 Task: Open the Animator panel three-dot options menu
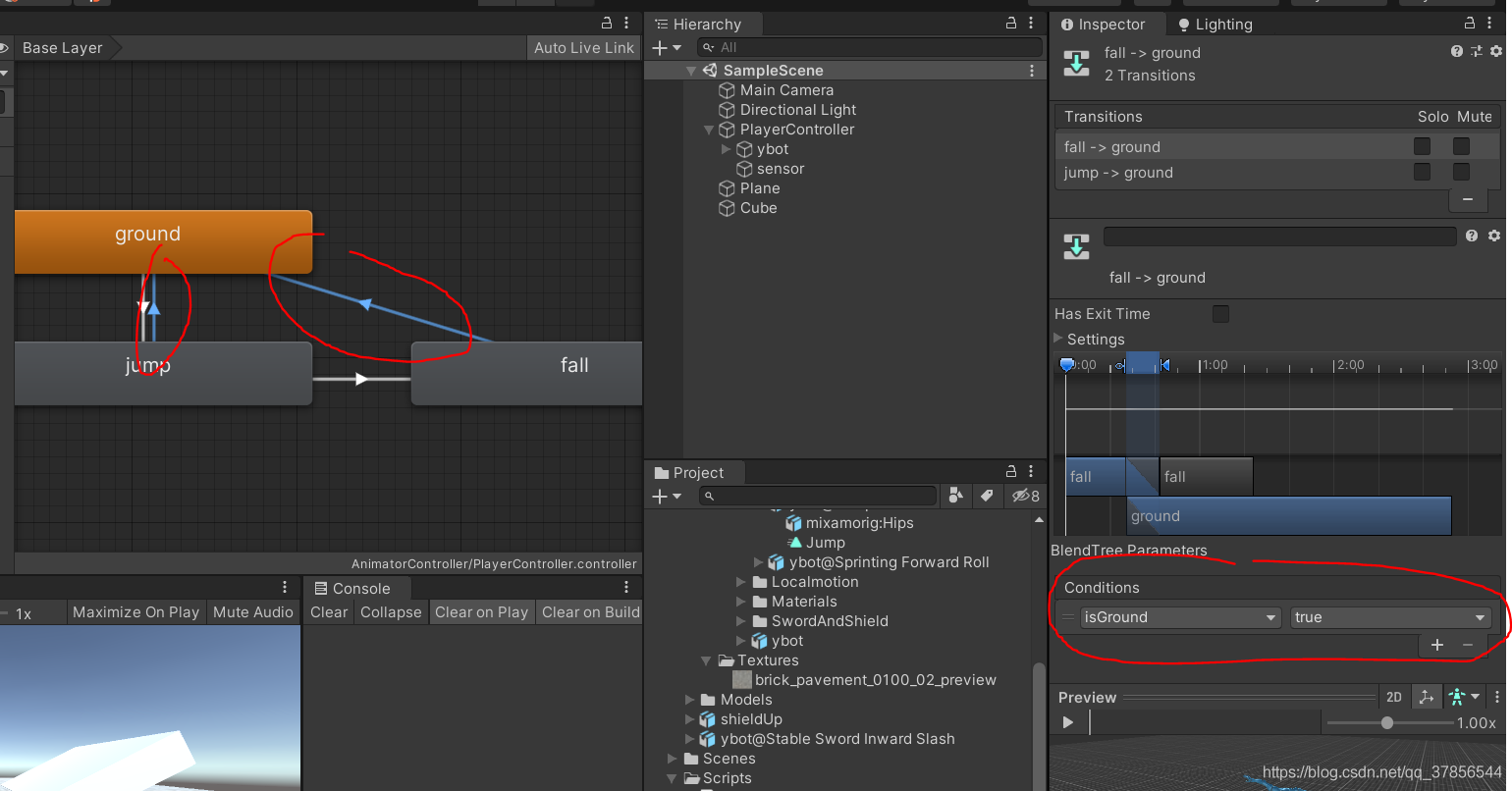(x=626, y=23)
